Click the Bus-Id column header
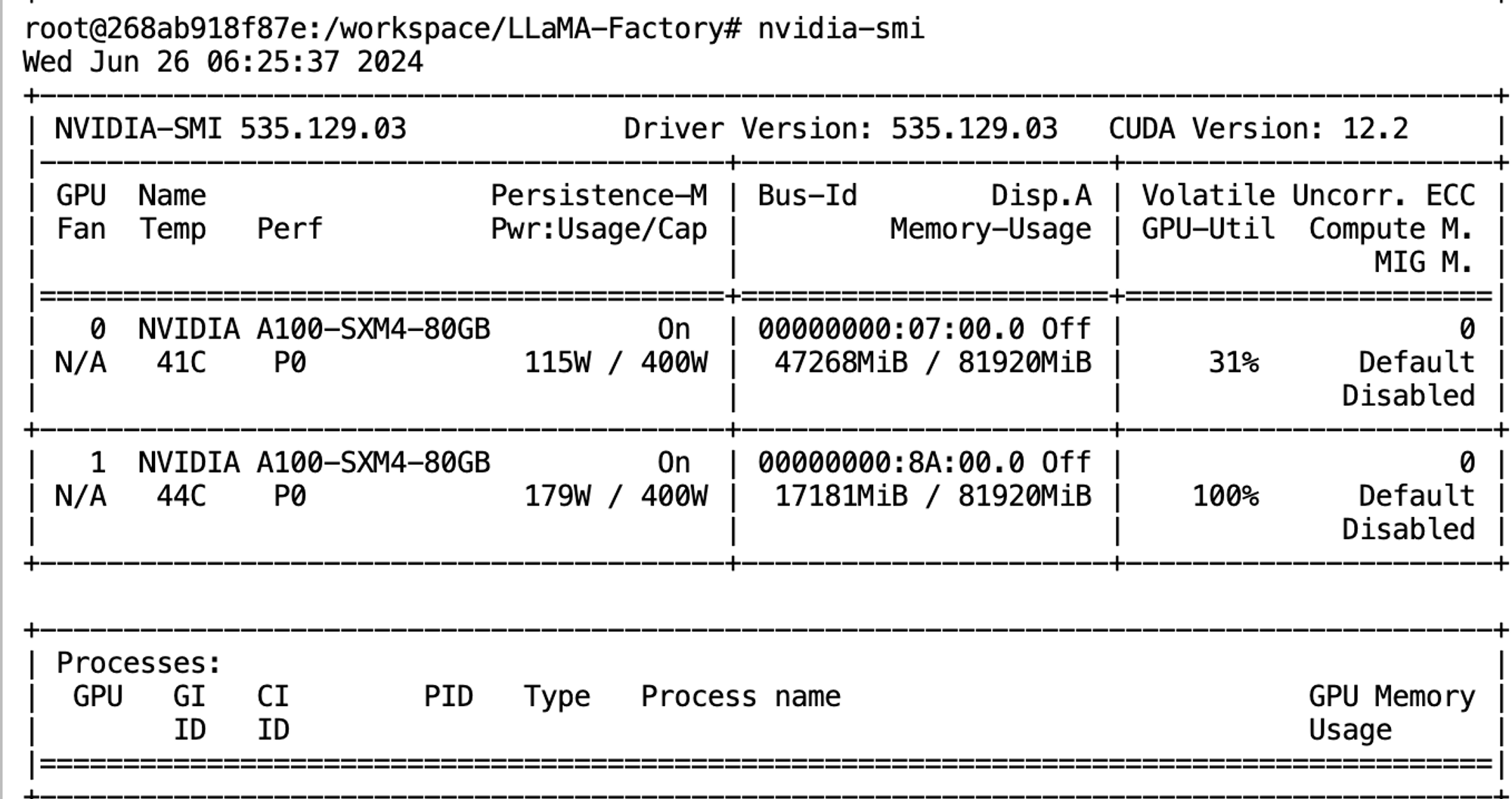Image resolution: width=1512 pixels, height=799 pixels. point(807,196)
